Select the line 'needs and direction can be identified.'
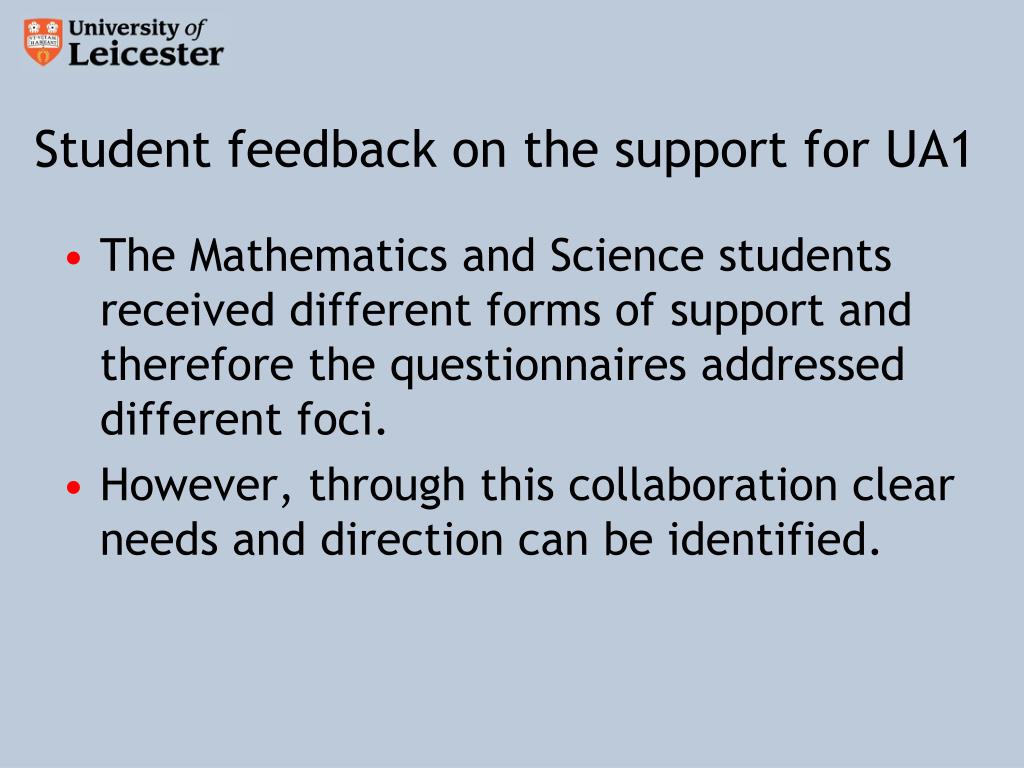1024x768 pixels. pyautogui.click(x=490, y=539)
